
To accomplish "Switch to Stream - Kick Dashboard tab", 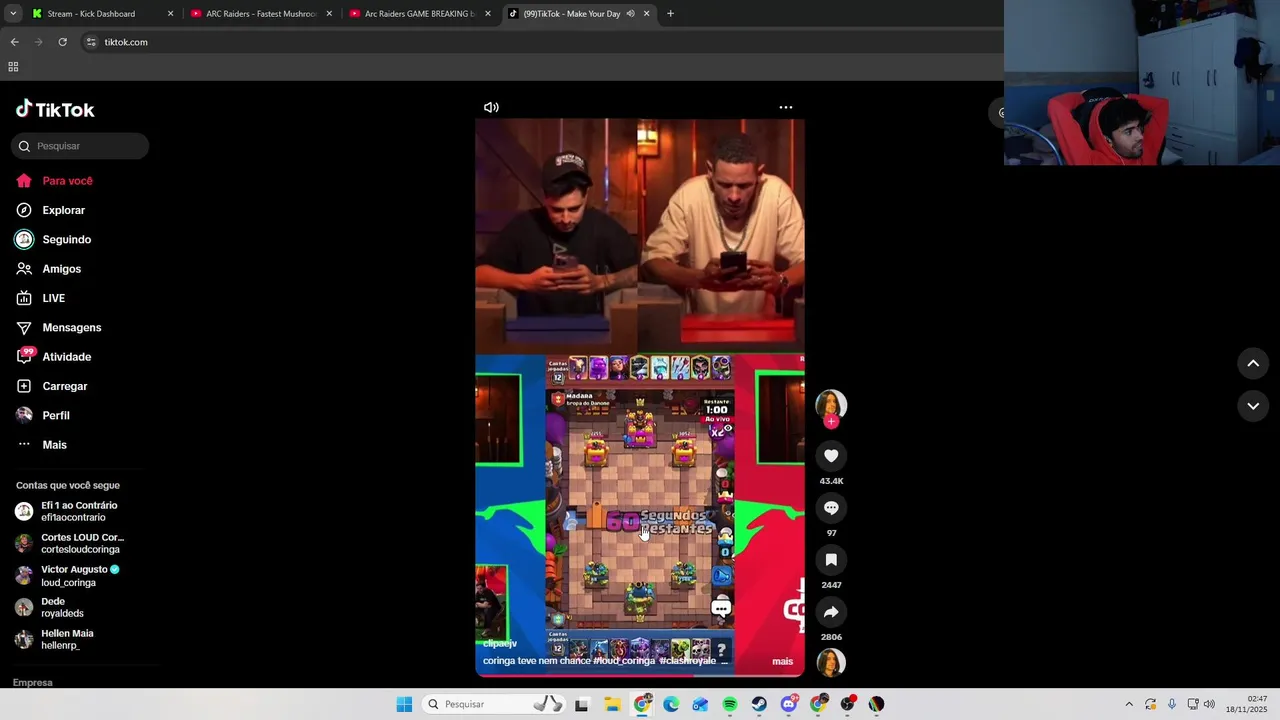I will pos(91,14).
